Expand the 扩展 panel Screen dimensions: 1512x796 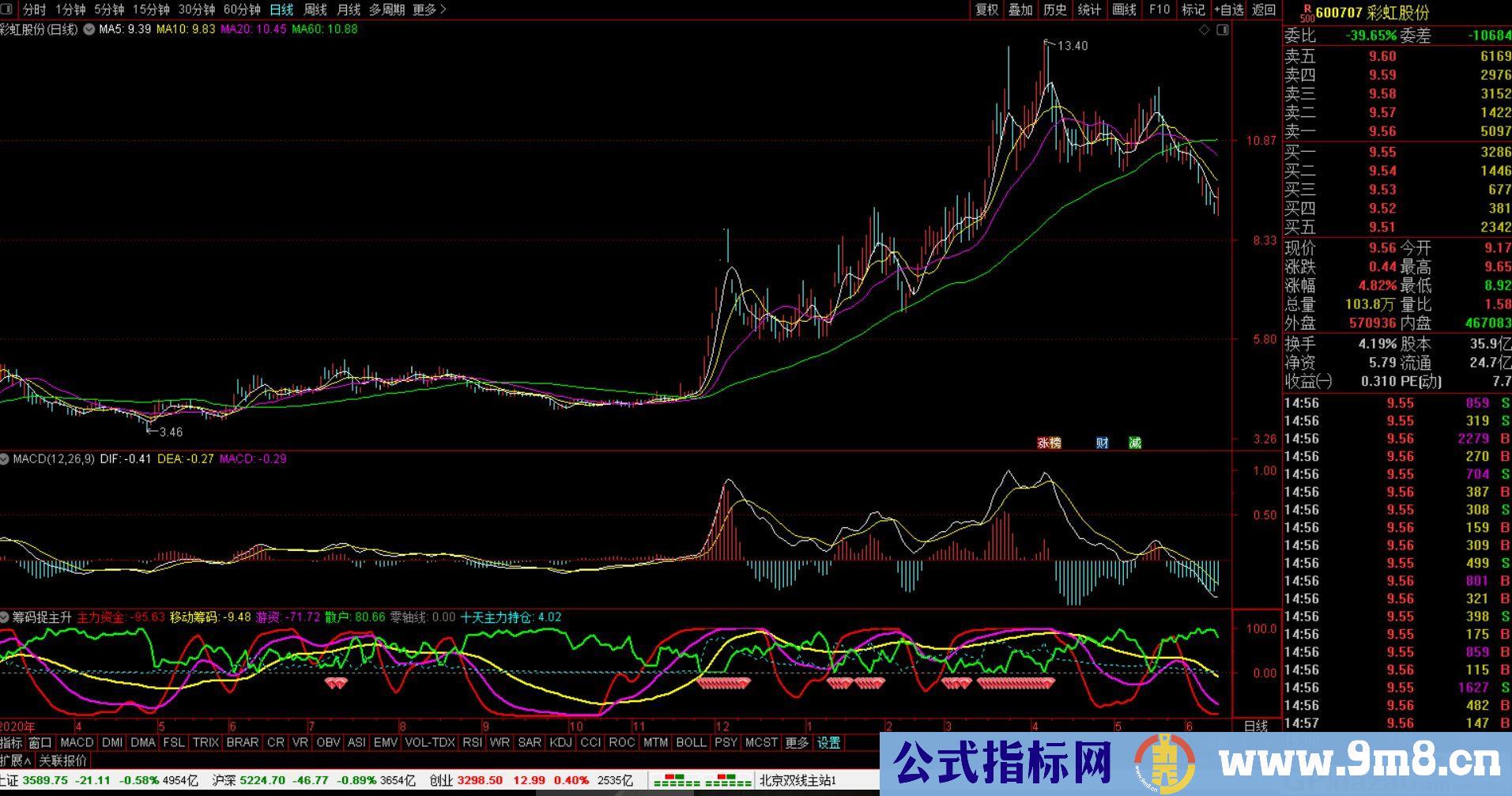pos(16,760)
